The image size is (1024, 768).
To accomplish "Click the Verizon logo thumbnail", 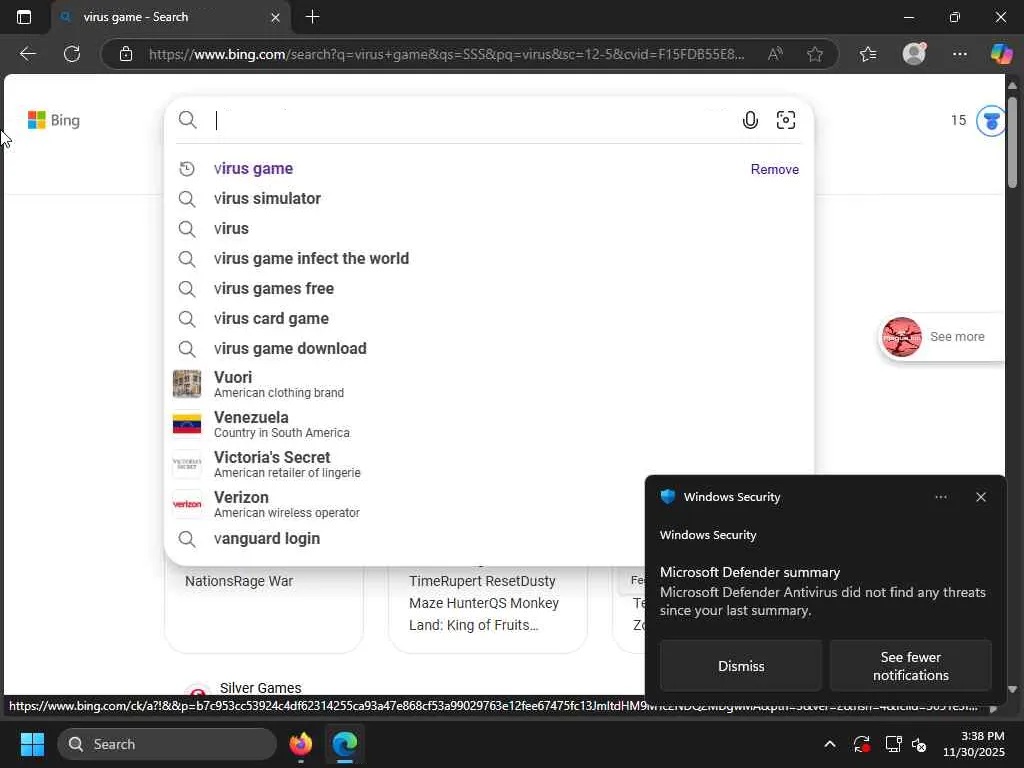I will pyautogui.click(x=187, y=504).
